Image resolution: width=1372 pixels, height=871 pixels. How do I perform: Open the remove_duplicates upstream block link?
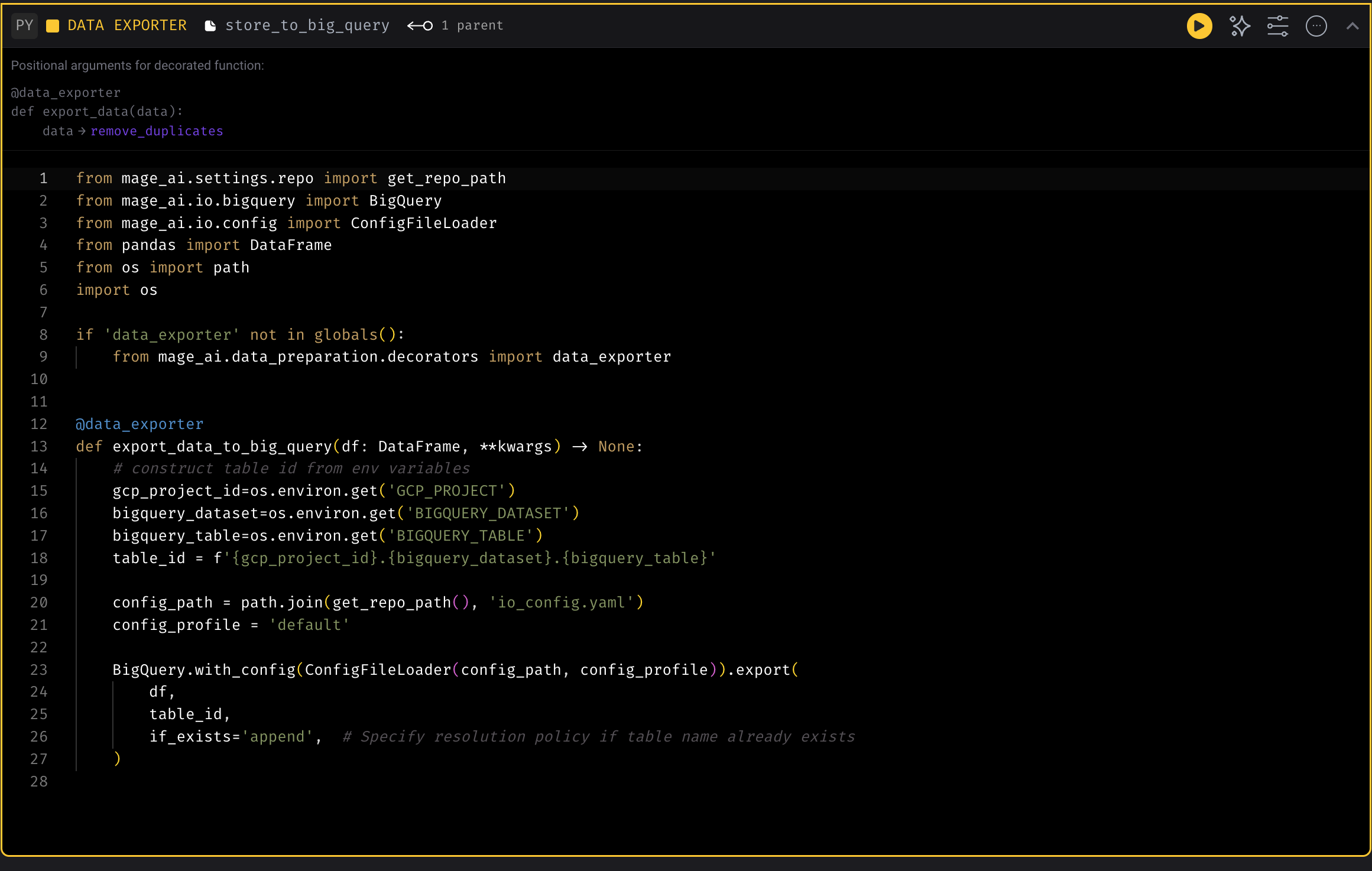(157, 131)
